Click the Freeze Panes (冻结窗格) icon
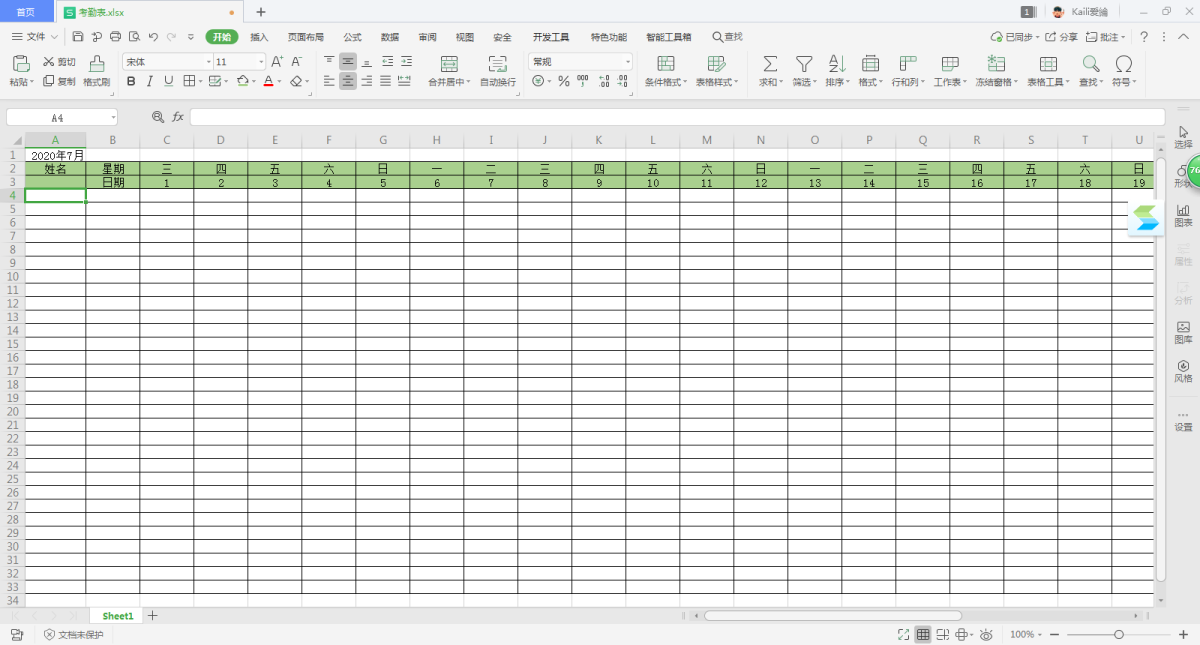The image size is (1200, 645). pyautogui.click(x=996, y=64)
